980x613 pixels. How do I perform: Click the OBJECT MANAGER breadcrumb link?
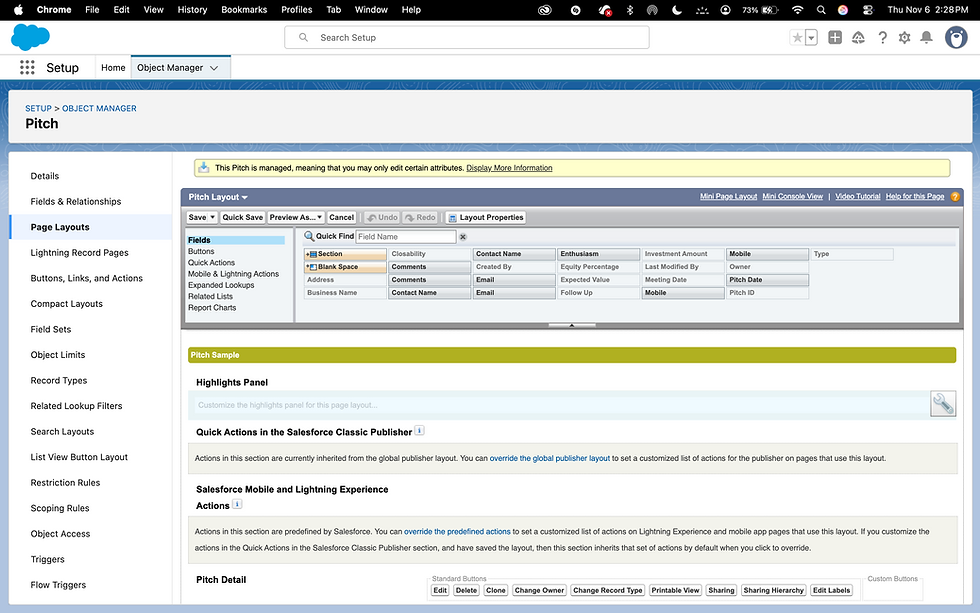point(99,108)
